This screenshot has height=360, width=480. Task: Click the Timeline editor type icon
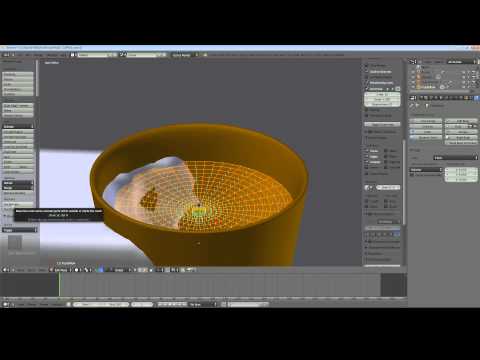[x=5, y=304]
